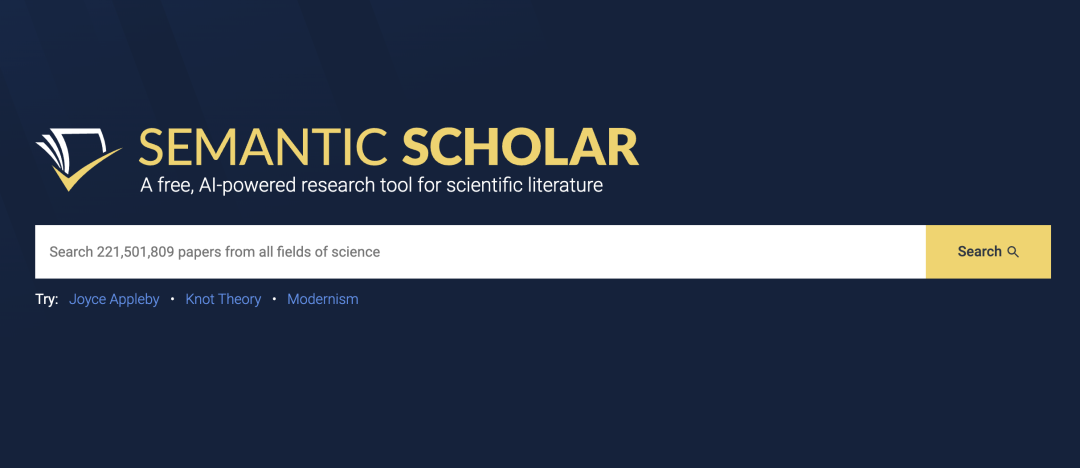Click the bullet between Knot Theory and Modernism
The image size is (1080, 468).
click(274, 299)
